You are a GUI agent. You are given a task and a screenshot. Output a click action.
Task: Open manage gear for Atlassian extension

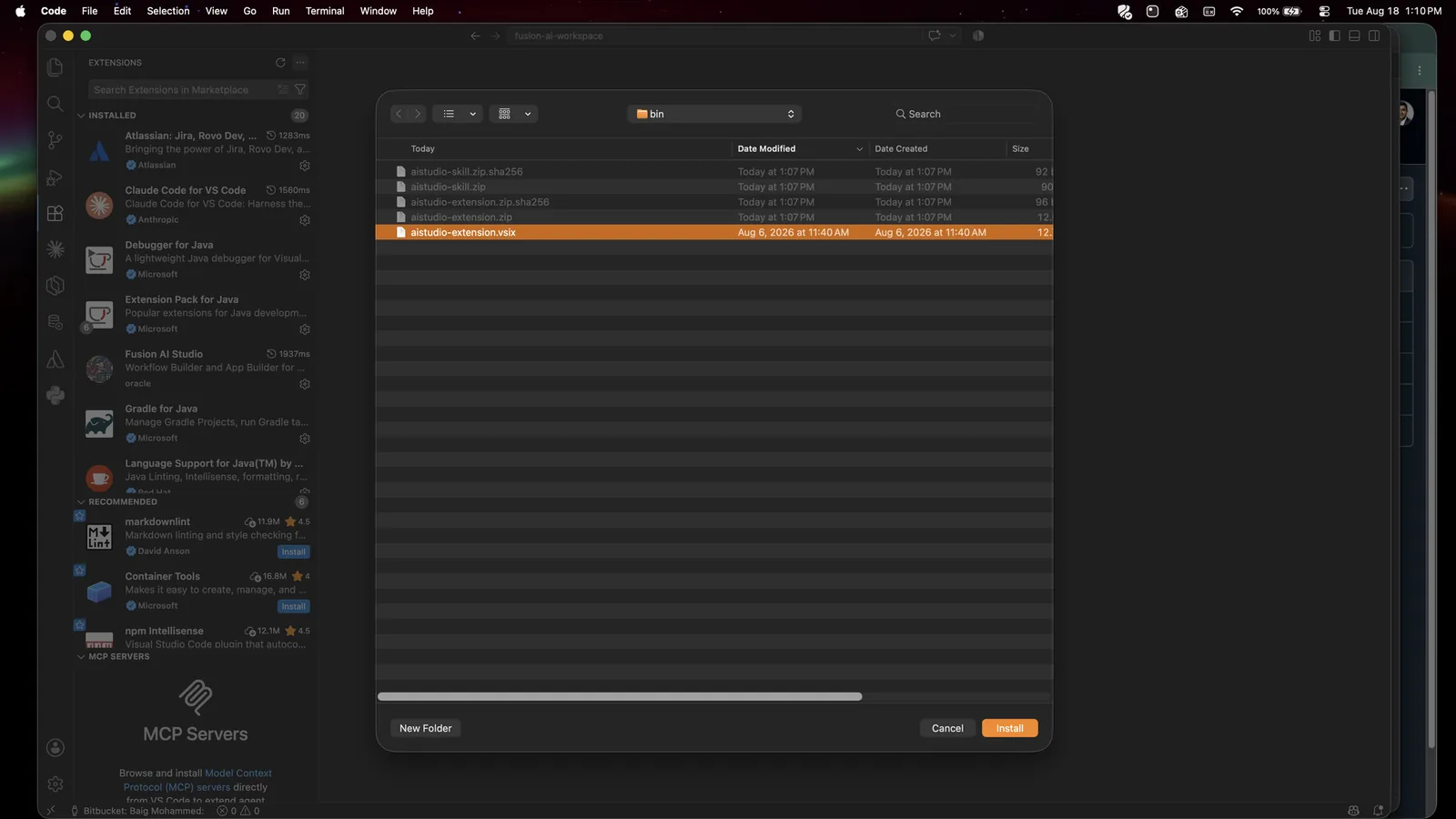point(305,166)
